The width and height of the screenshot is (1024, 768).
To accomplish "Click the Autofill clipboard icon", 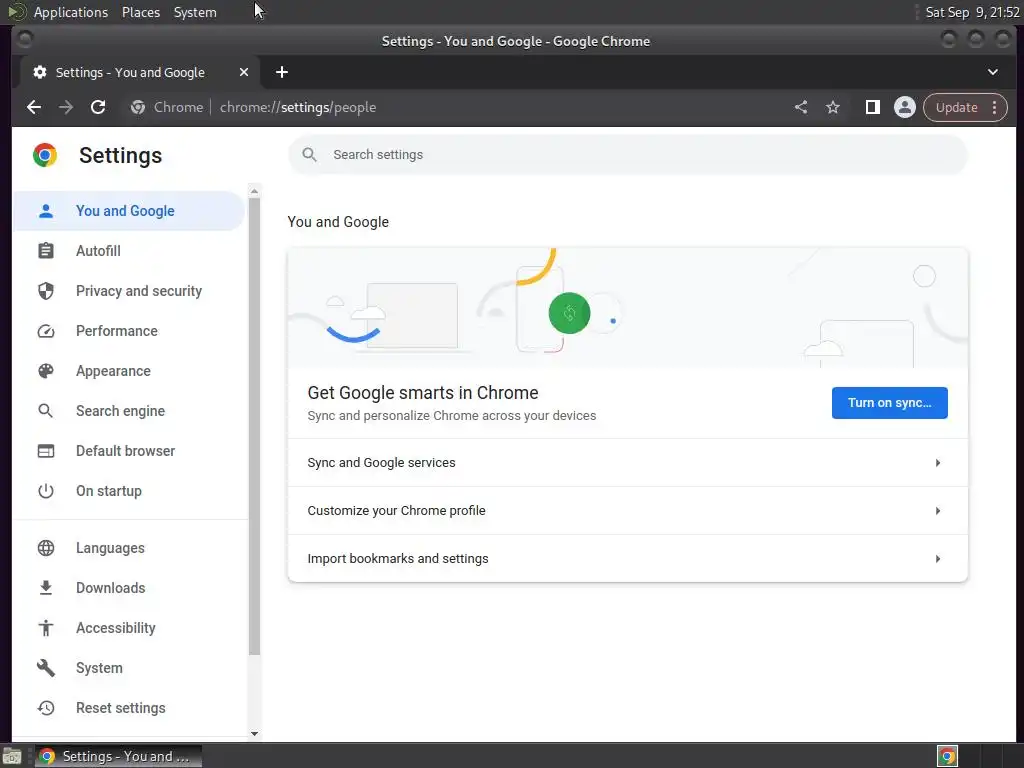I will [46, 251].
